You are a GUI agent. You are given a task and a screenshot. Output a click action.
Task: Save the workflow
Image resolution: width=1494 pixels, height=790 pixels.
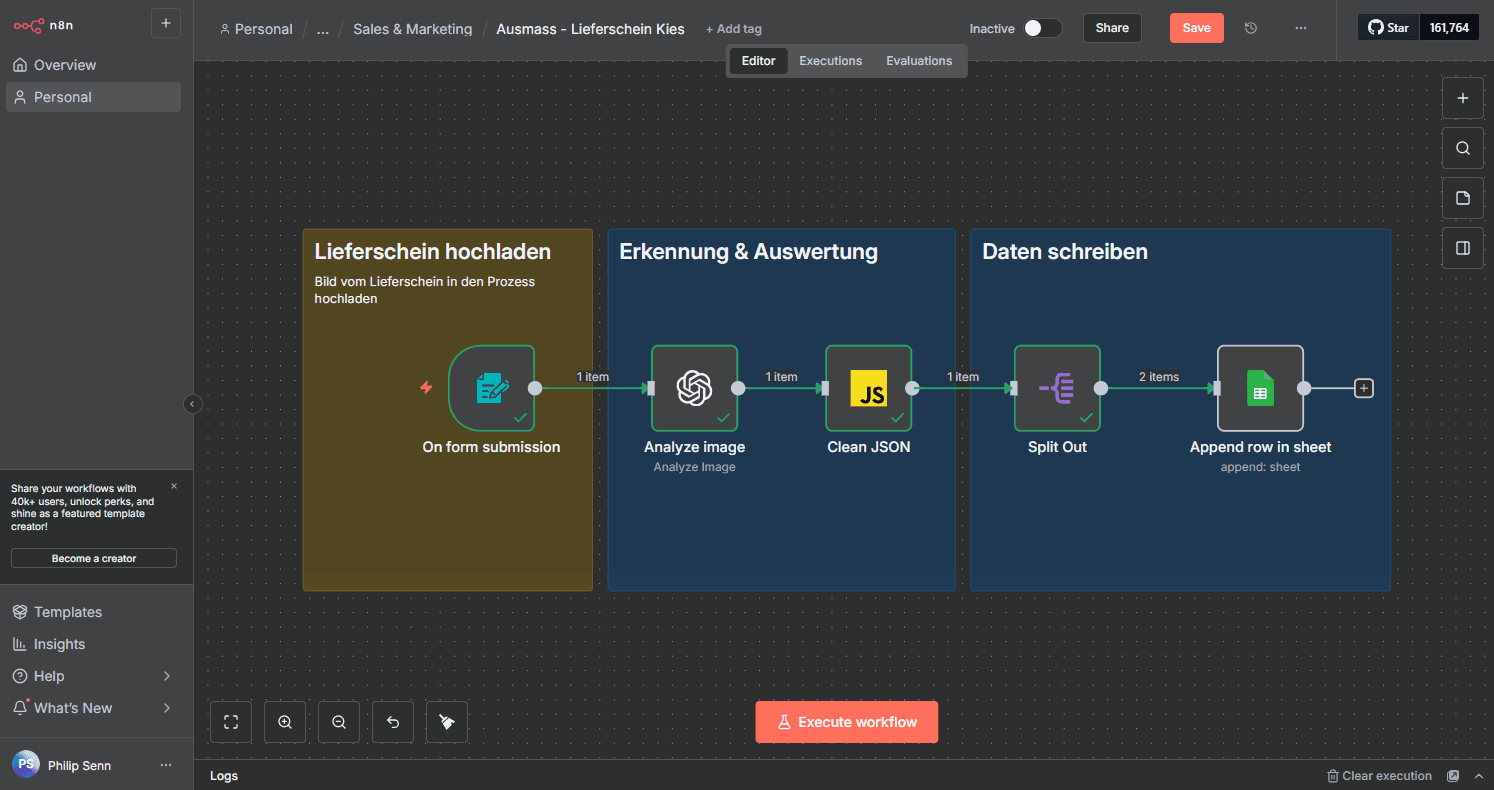tap(1196, 28)
